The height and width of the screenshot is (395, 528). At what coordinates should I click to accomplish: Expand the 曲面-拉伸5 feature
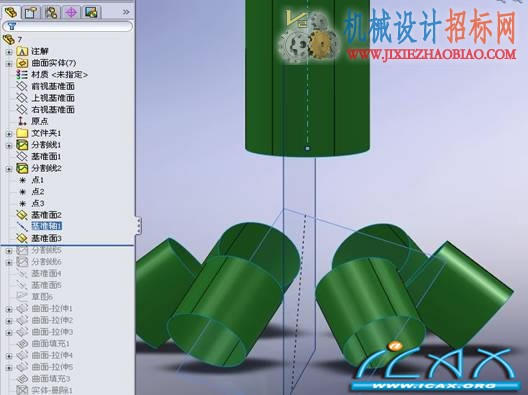9,367
